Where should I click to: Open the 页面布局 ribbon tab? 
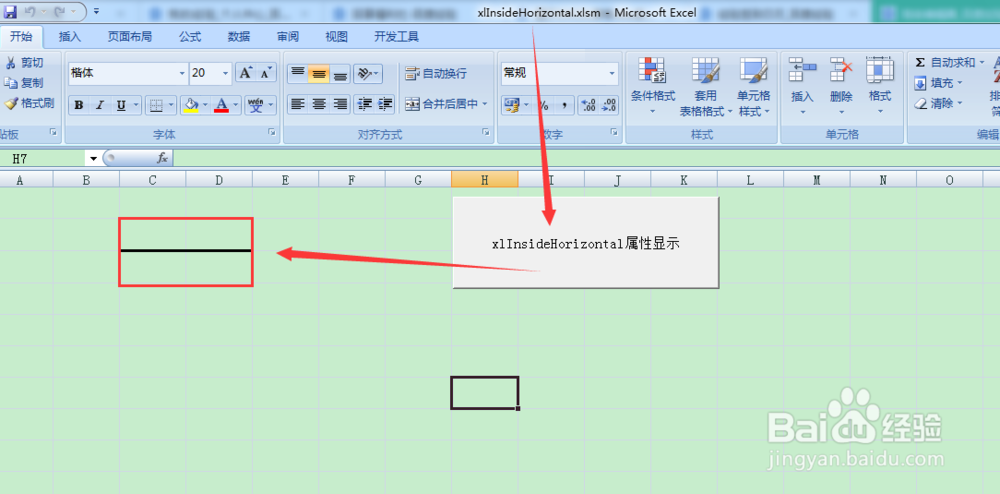129,37
